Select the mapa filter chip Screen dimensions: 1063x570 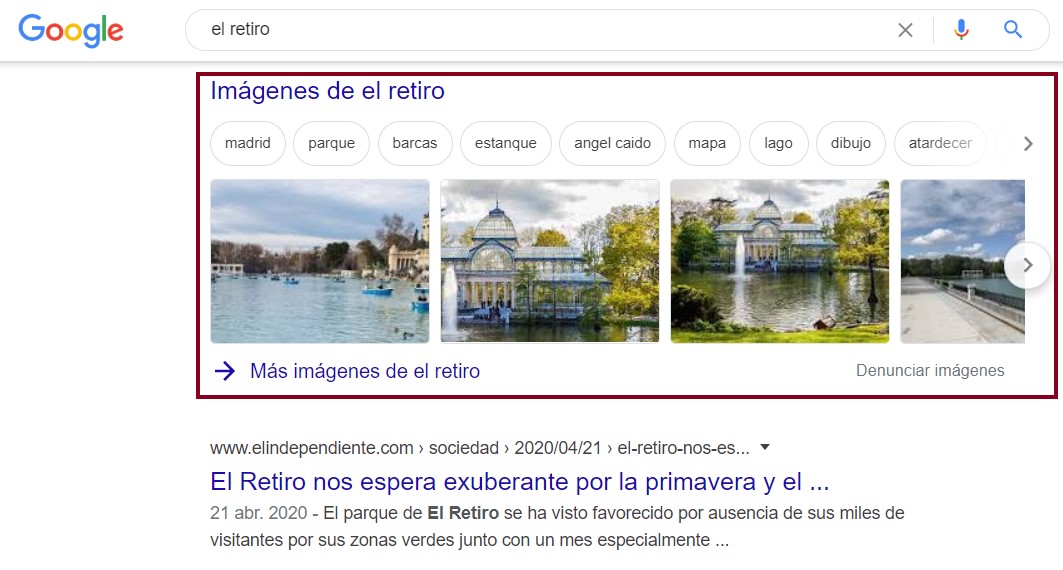tap(707, 143)
